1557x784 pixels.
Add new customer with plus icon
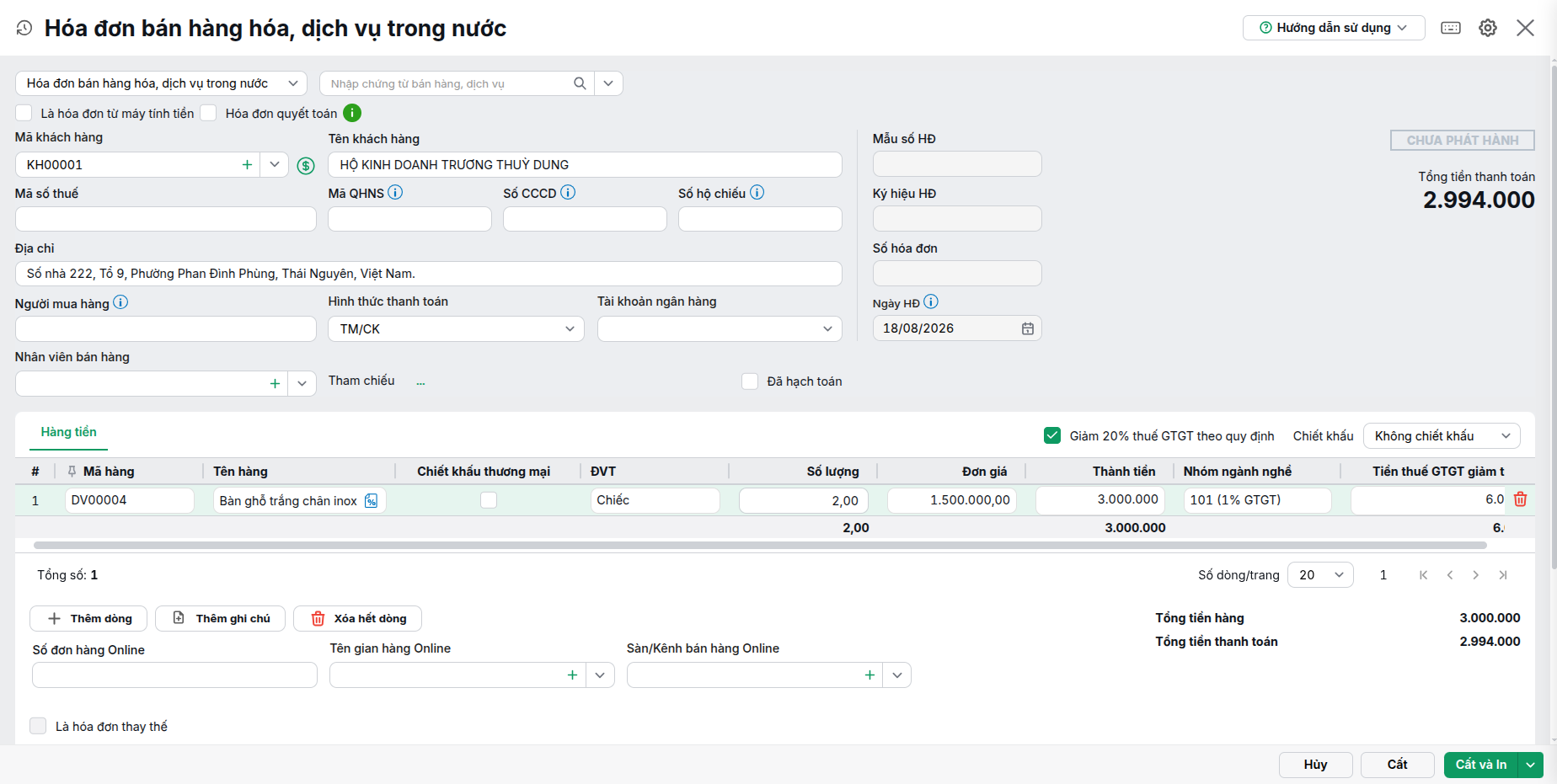[247, 165]
